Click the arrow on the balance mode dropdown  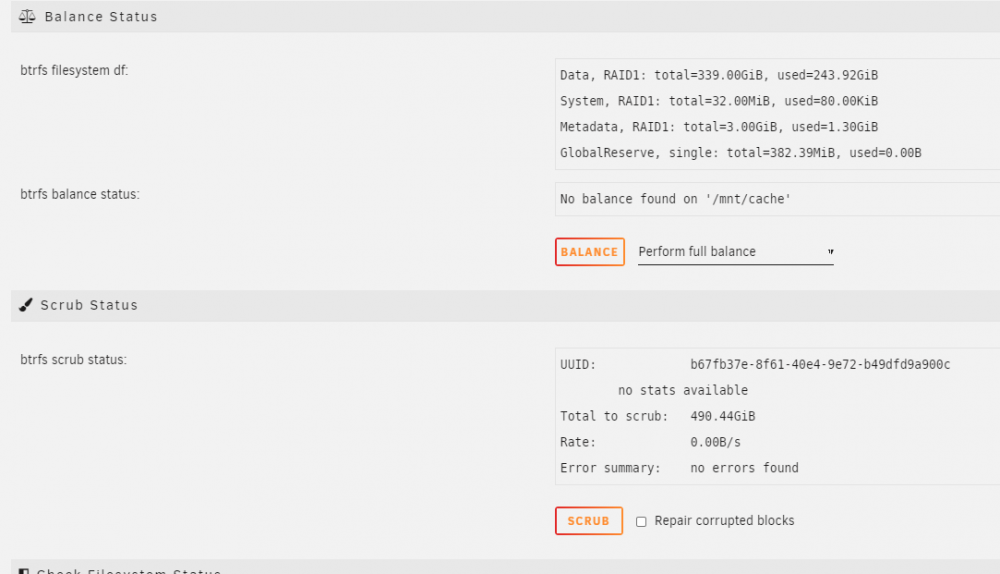[830, 252]
